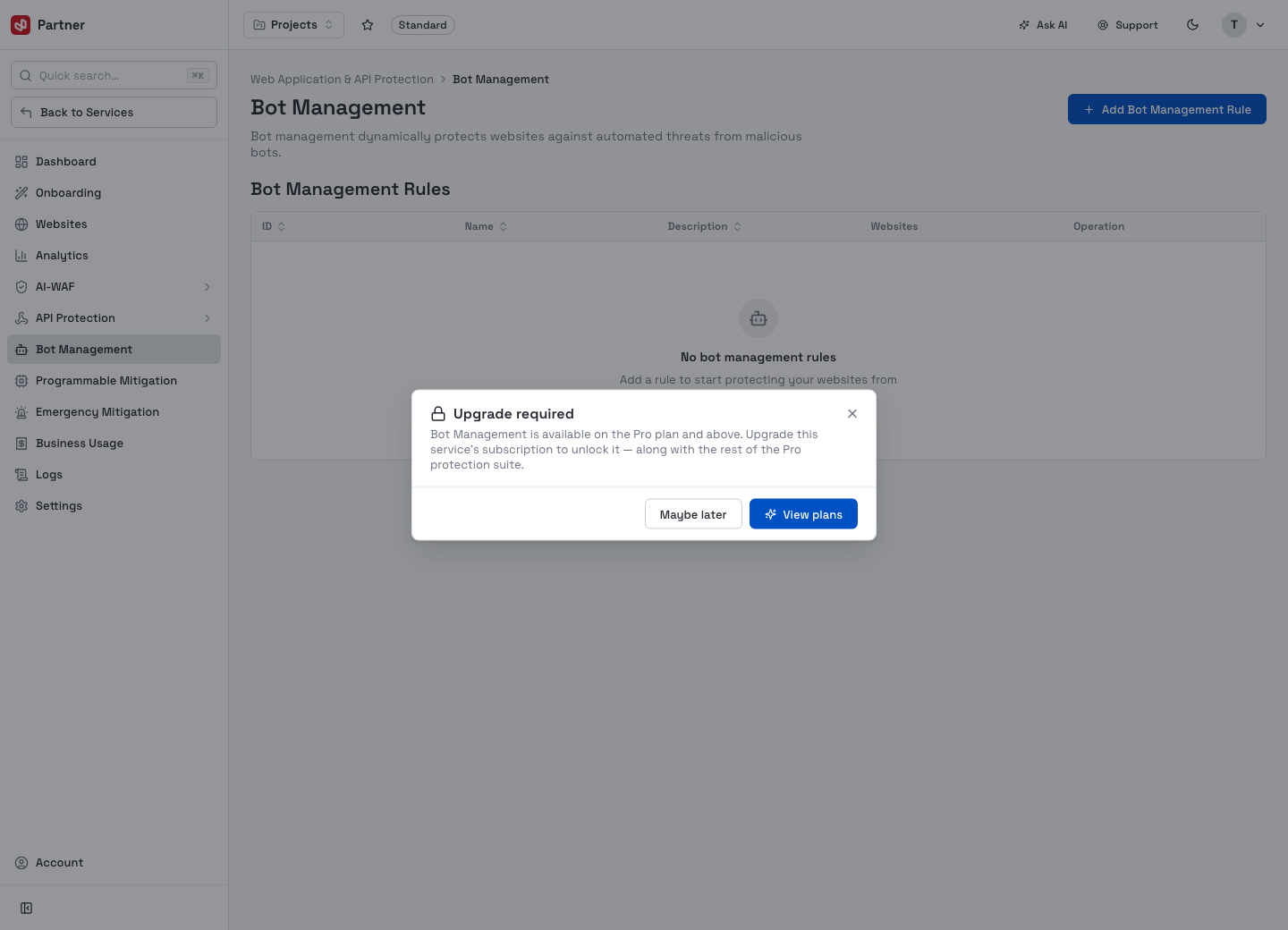1288x930 pixels.
Task: Click the Dashboard sidebar icon
Action: [x=21, y=162]
